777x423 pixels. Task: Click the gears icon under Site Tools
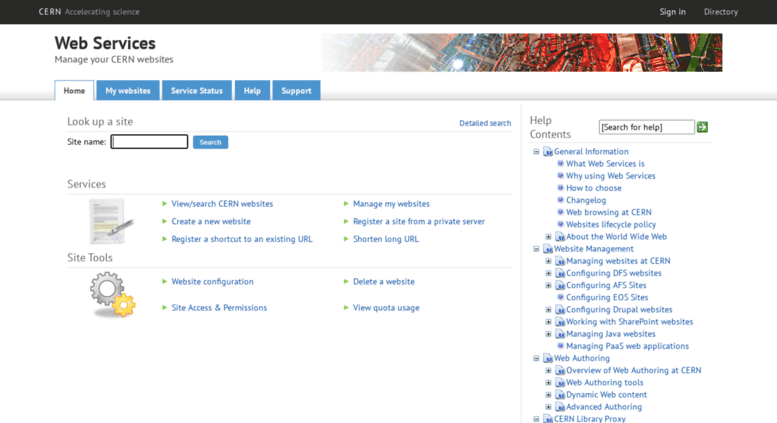[112, 294]
